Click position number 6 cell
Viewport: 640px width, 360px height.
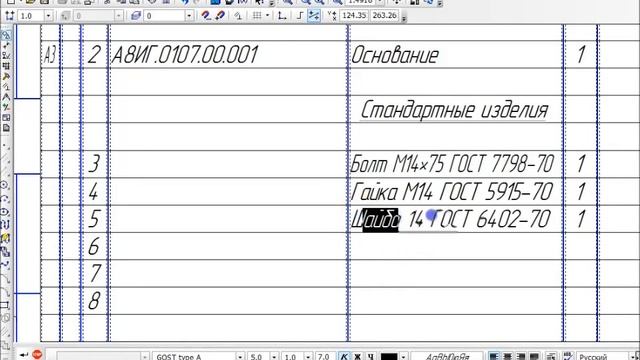pos(94,246)
